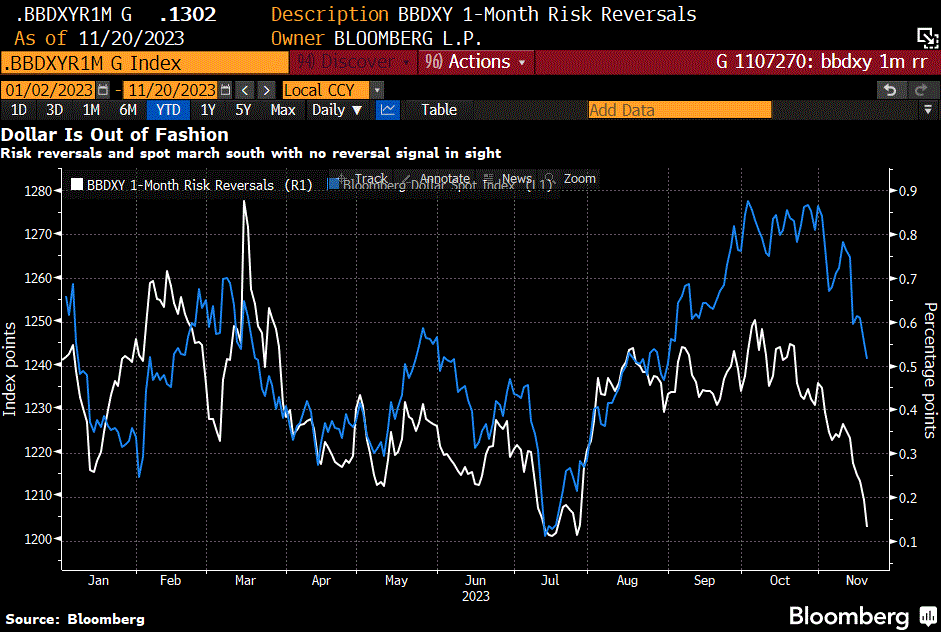Click the Source: Bloomberg footer text
Viewport: 941px width, 632px height.
point(75,619)
